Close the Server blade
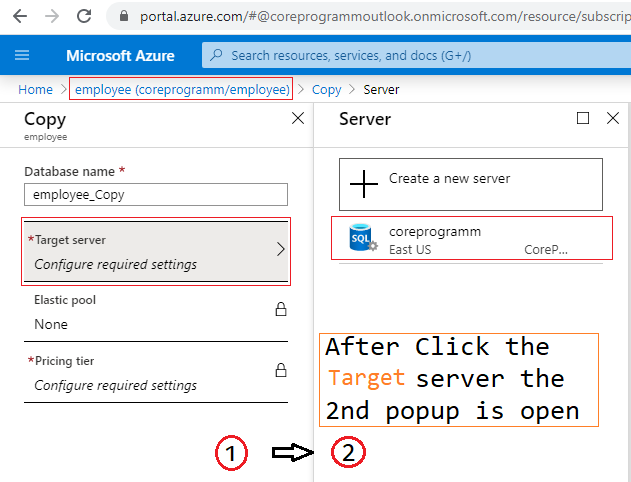The width and height of the screenshot is (631, 482). click(612, 118)
